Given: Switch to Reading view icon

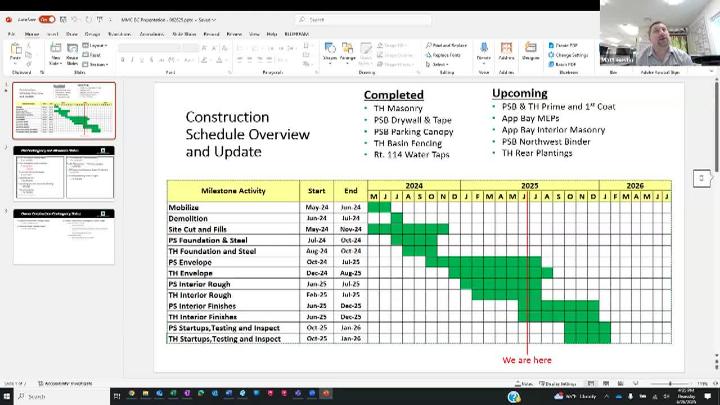Looking at the screenshot, I should point(621,383).
